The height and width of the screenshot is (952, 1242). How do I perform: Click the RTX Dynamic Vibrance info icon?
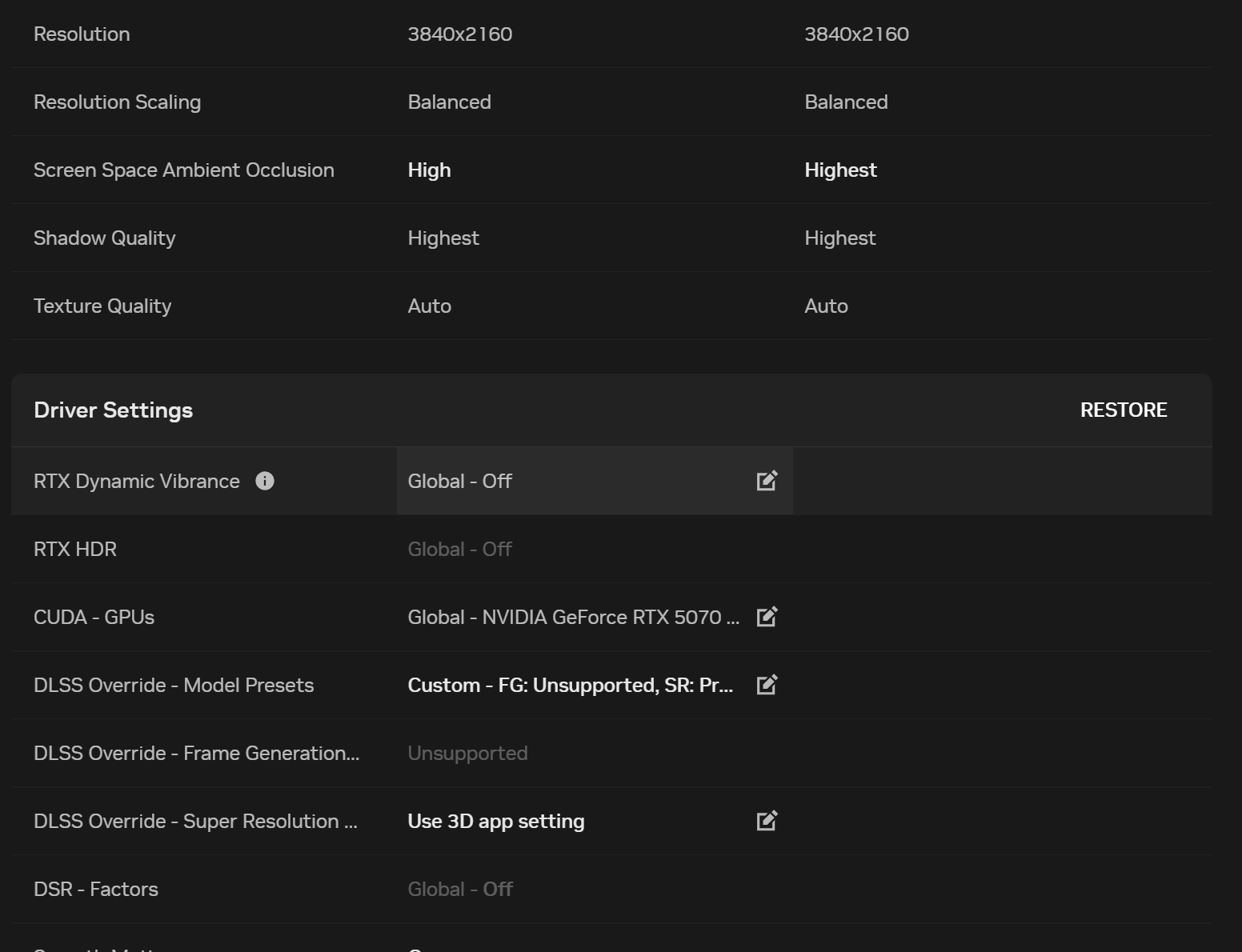pyautogui.click(x=265, y=481)
